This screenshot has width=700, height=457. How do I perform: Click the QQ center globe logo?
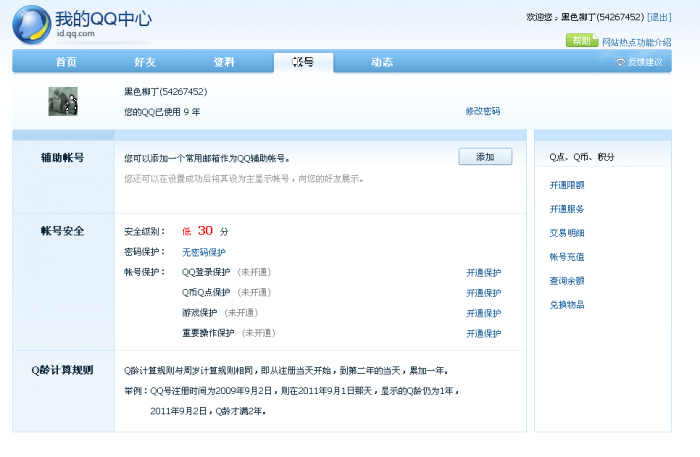click(x=32, y=25)
